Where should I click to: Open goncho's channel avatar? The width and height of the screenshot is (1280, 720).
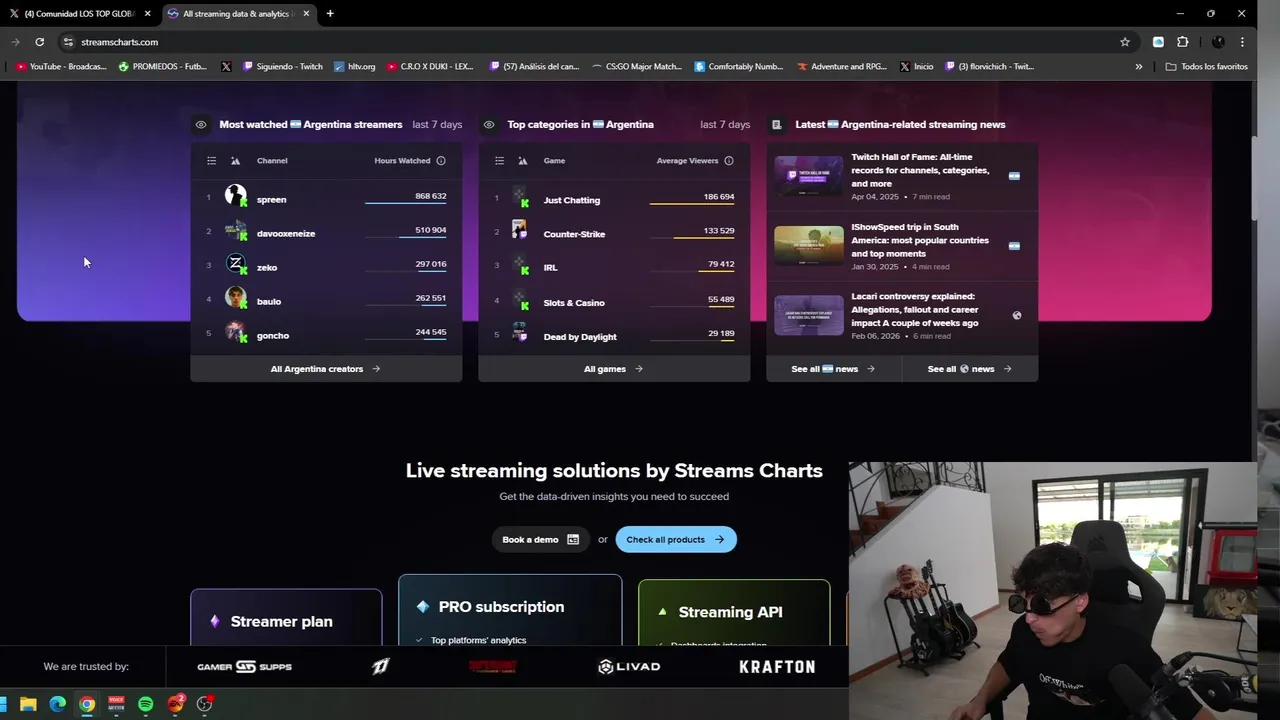[236, 332]
